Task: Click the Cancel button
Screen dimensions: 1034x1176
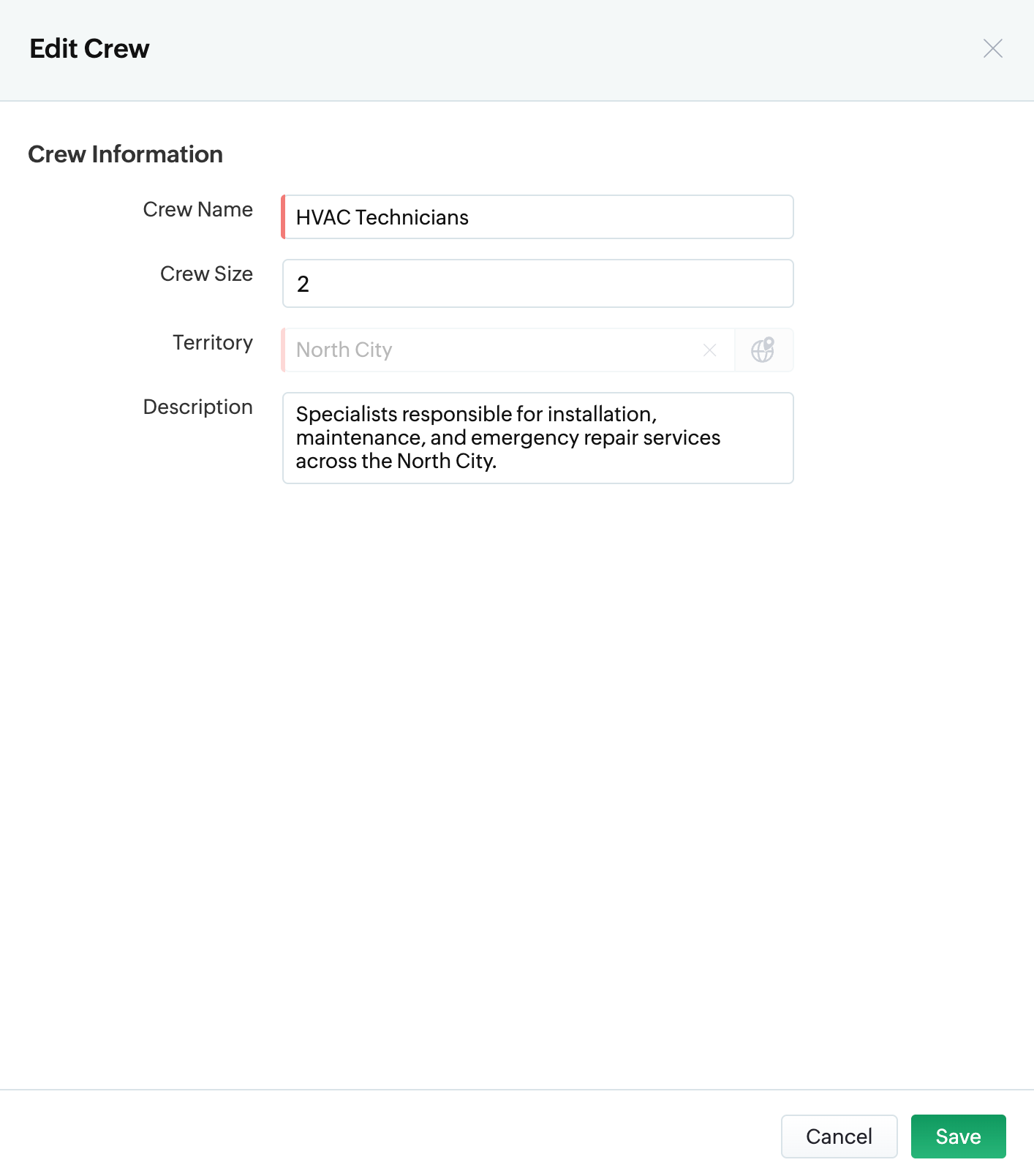Action: click(x=839, y=1137)
